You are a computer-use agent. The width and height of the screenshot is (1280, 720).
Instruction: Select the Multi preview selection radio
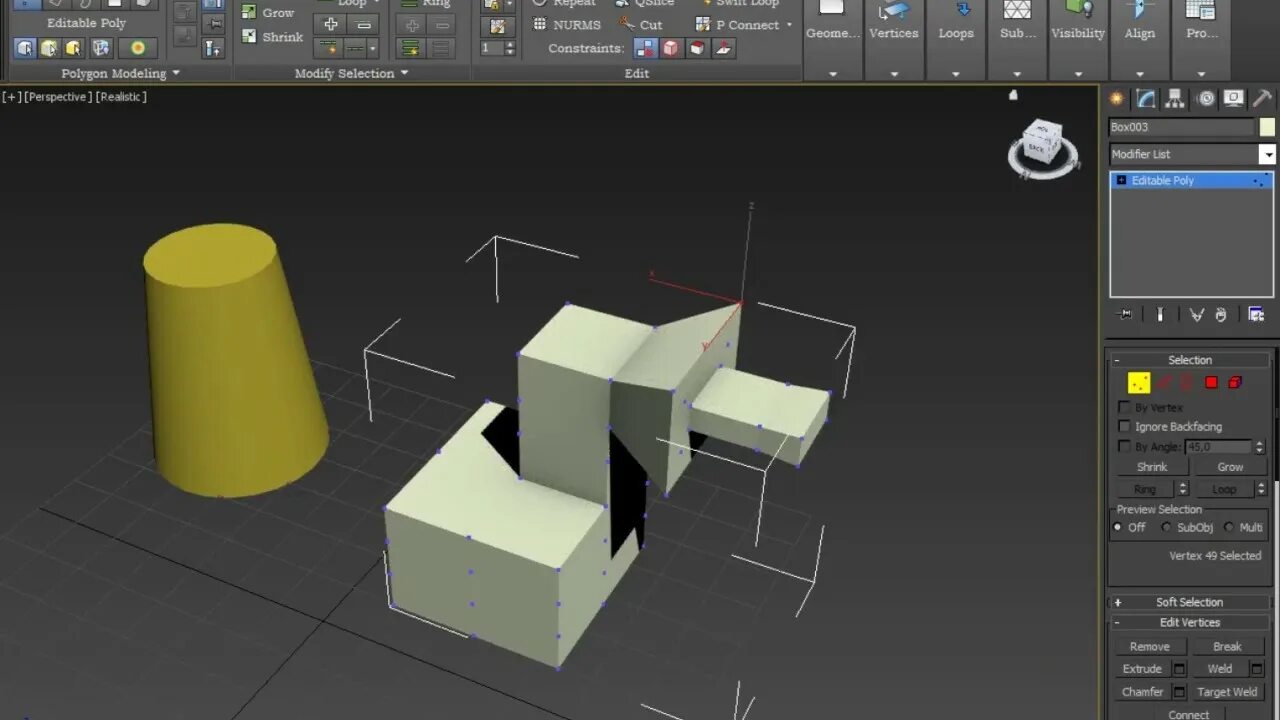click(x=1229, y=527)
